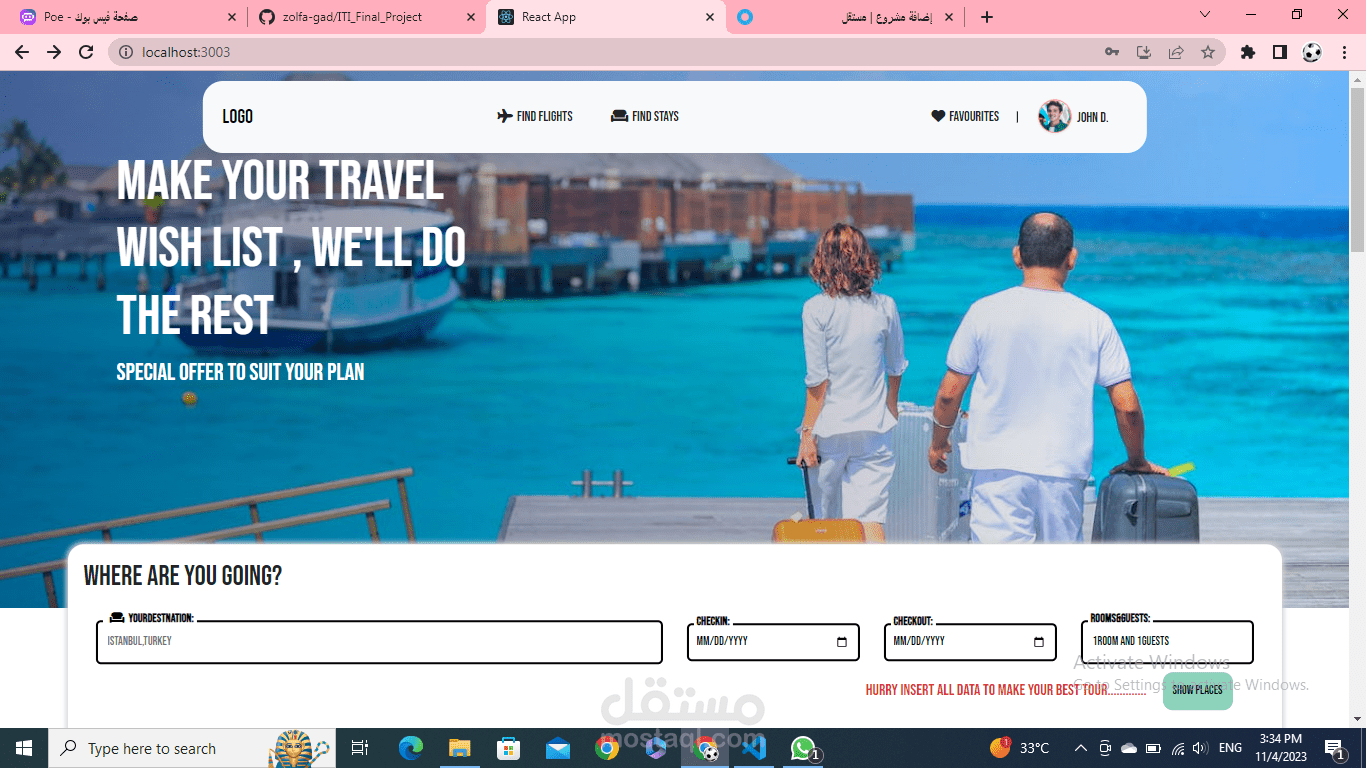Screen dimensions: 1366x768
Task: Open Google Chrome from the taskbar
Action: pos(607,748)
